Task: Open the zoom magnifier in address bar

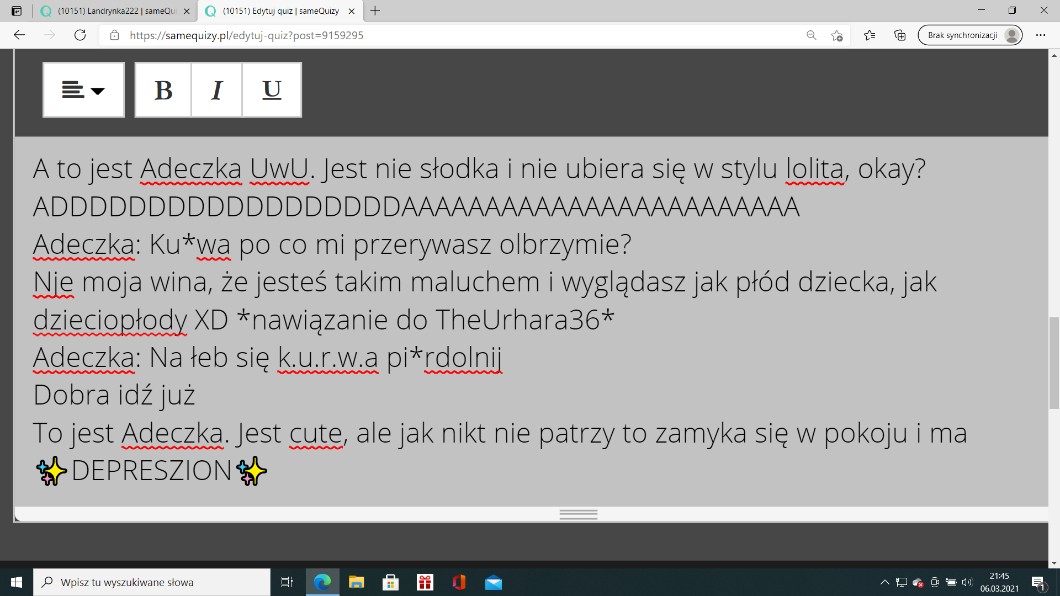Action: 811,35
